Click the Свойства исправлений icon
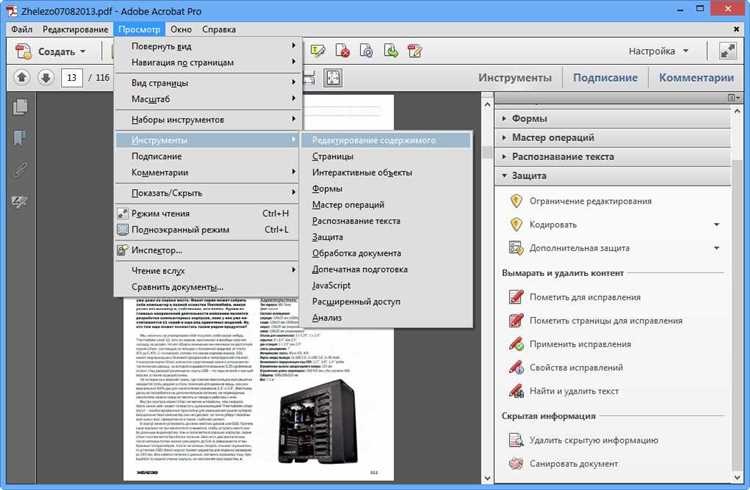The width and height of the screenshot is (750, 490). 516,367
